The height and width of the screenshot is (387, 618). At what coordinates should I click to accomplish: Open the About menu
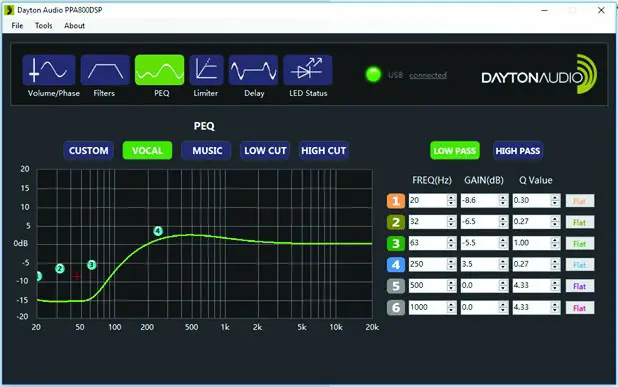[x=74, y=26]
